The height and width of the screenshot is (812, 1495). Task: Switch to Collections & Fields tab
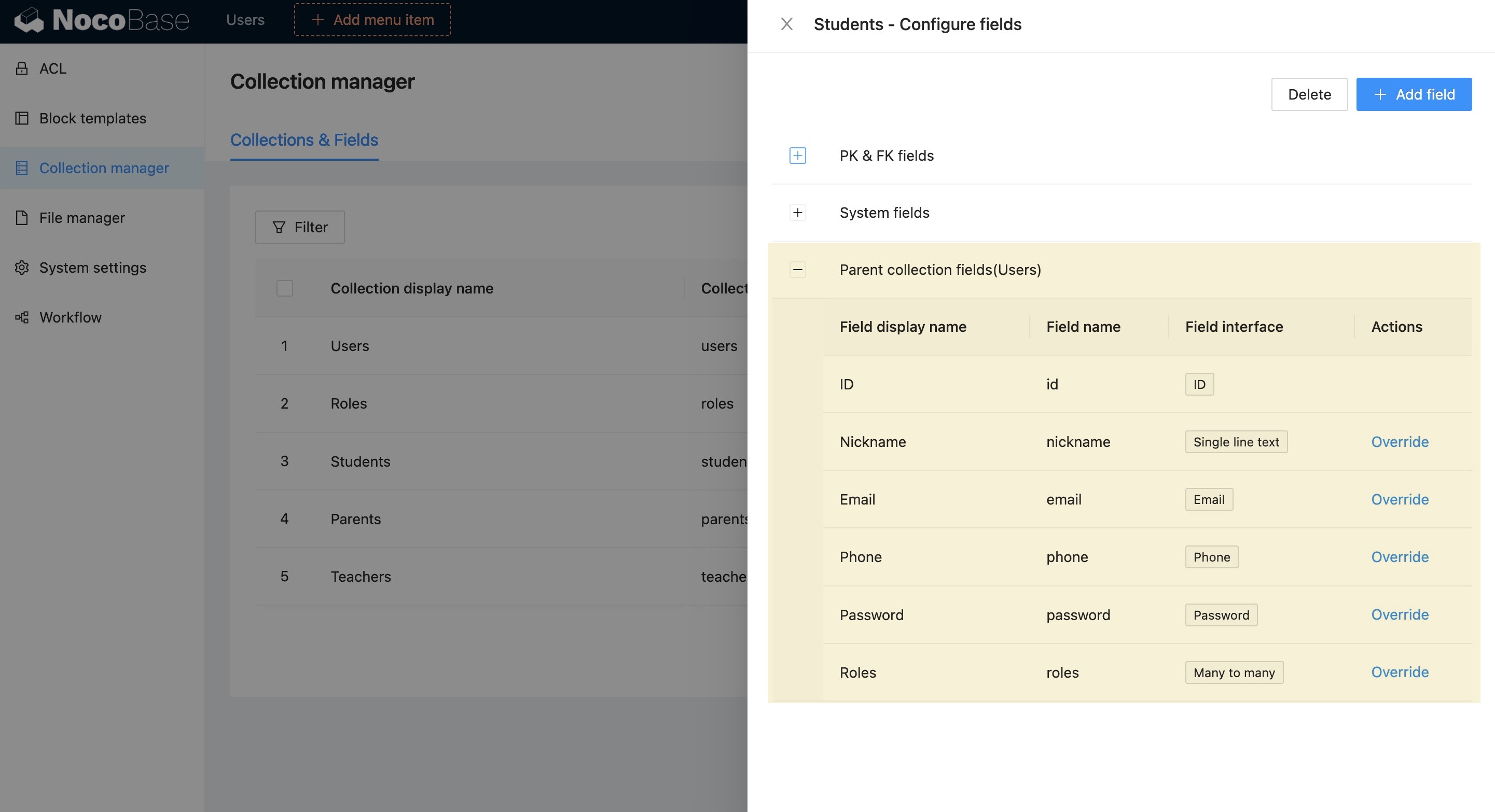tap(304, 140)
